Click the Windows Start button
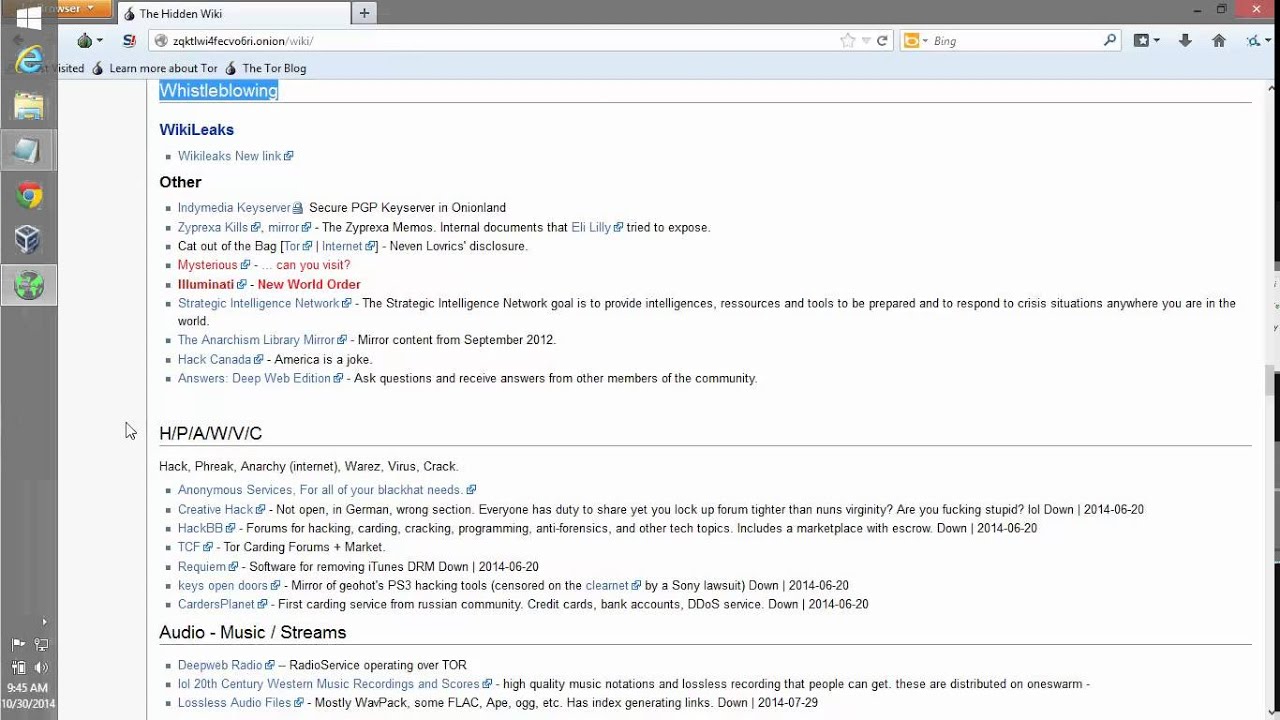This screenshot has height=720, width=1280. pos(28,17)
